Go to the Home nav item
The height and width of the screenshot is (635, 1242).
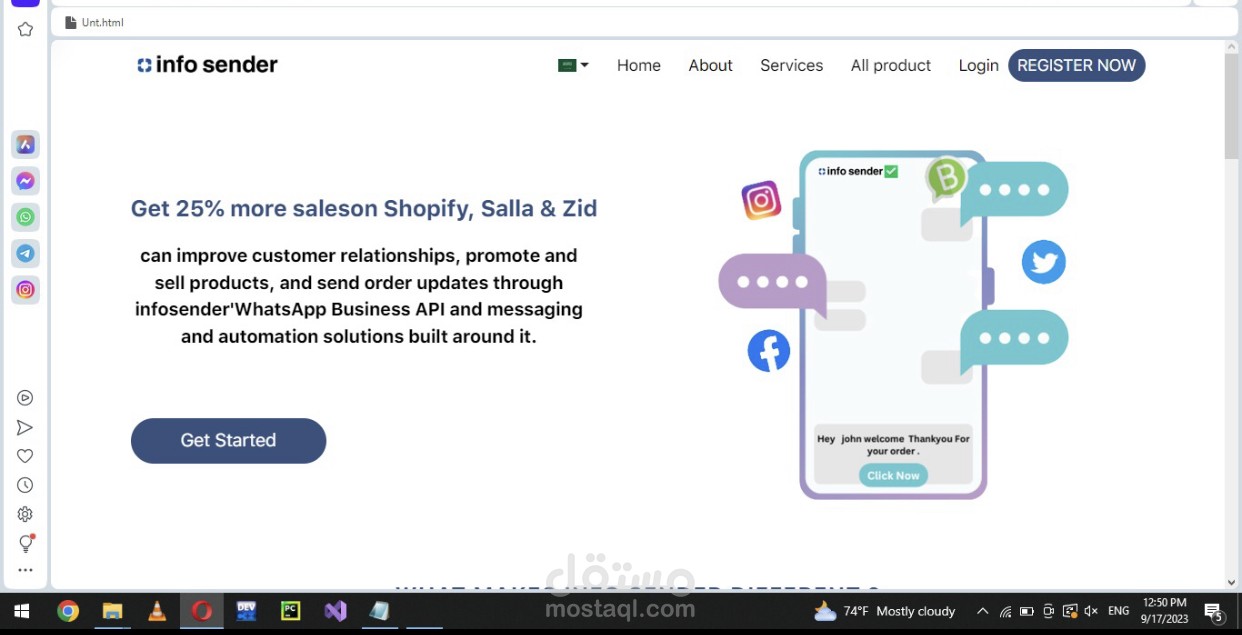(639, 65)
